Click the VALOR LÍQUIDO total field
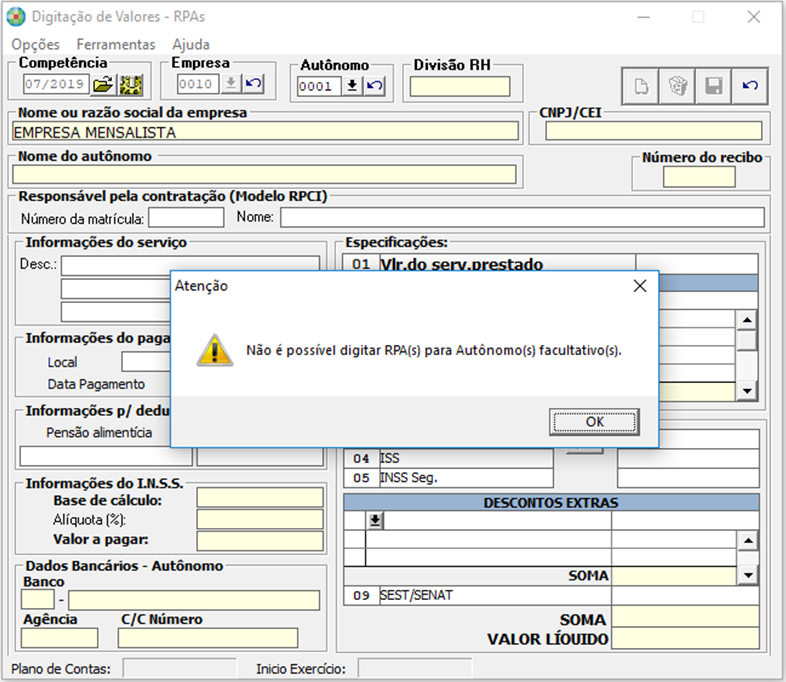The width and height of the screenshot is (786, 682). 685,638
